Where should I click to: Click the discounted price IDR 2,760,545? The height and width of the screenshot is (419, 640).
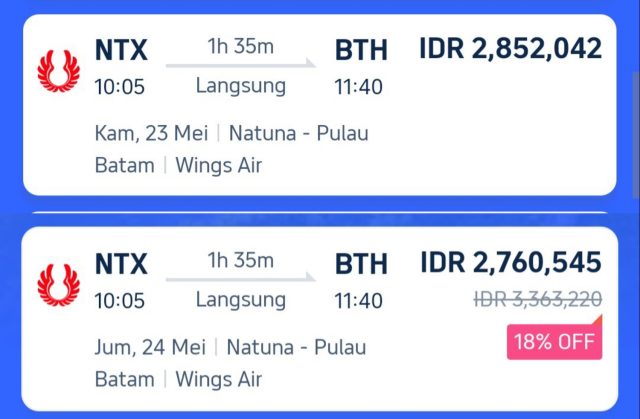click(511, 262)
